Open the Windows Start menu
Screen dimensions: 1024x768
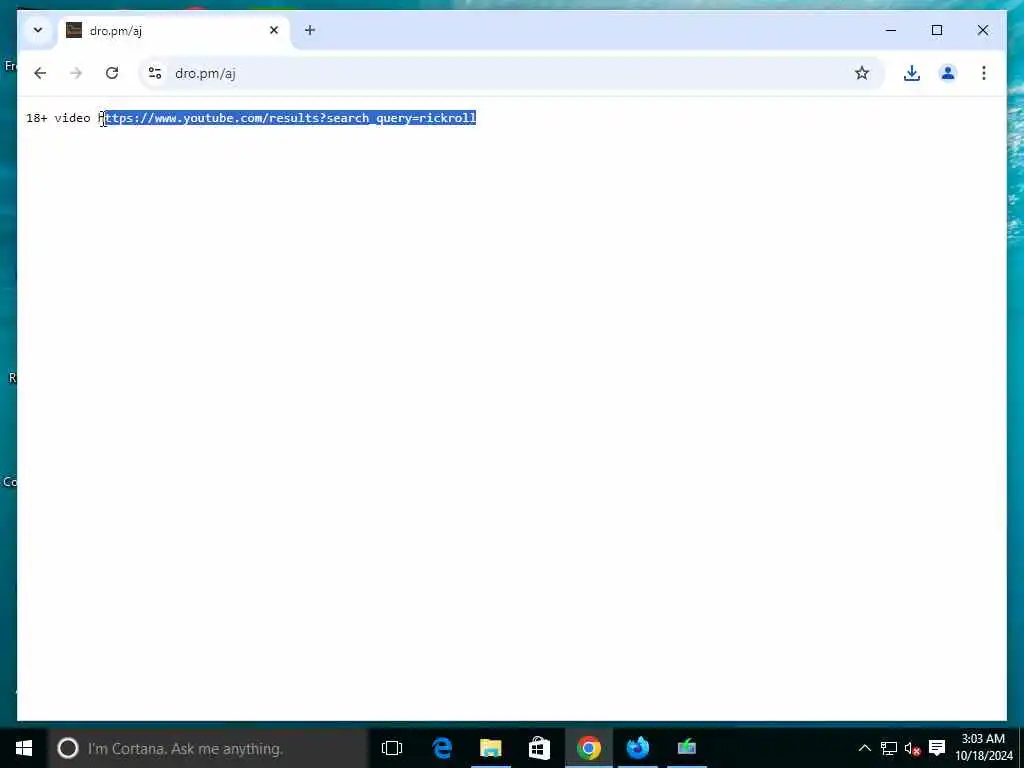tap(24, 748)
